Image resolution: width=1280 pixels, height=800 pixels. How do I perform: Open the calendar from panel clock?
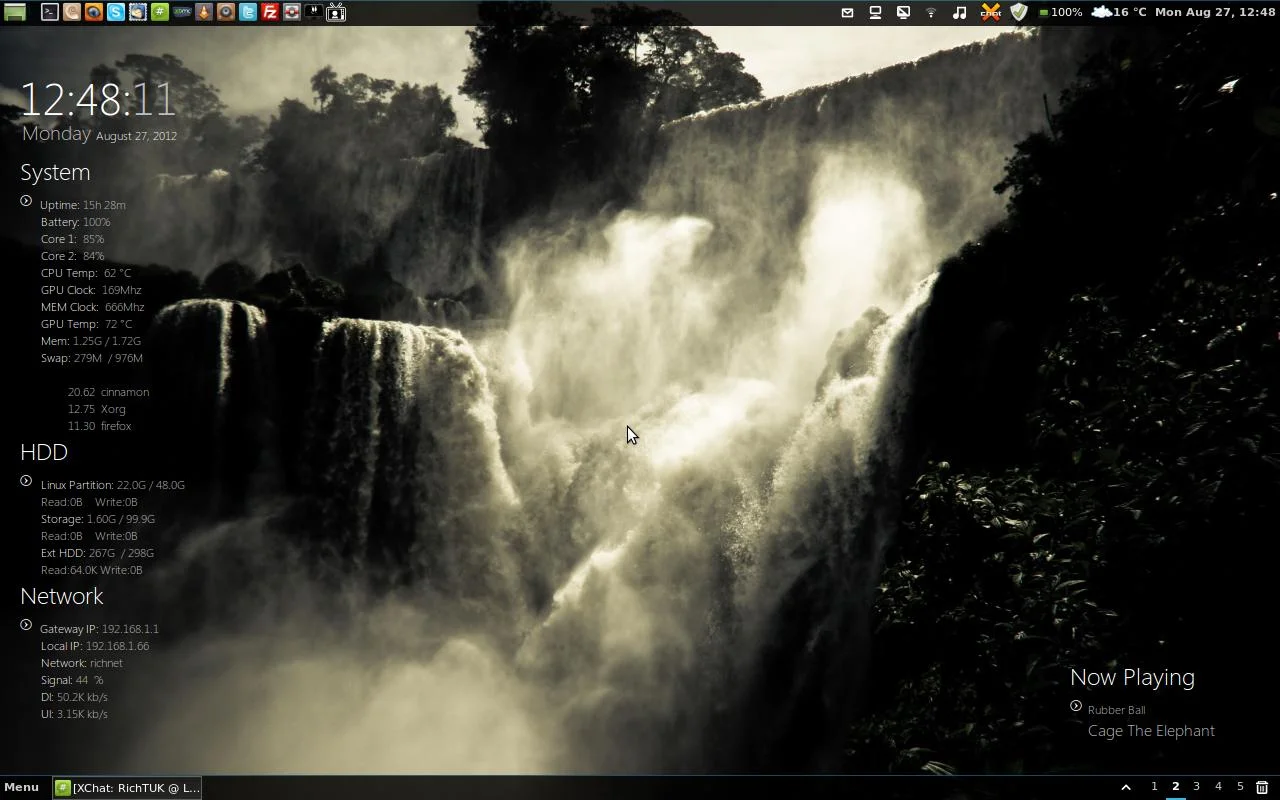1215,12
